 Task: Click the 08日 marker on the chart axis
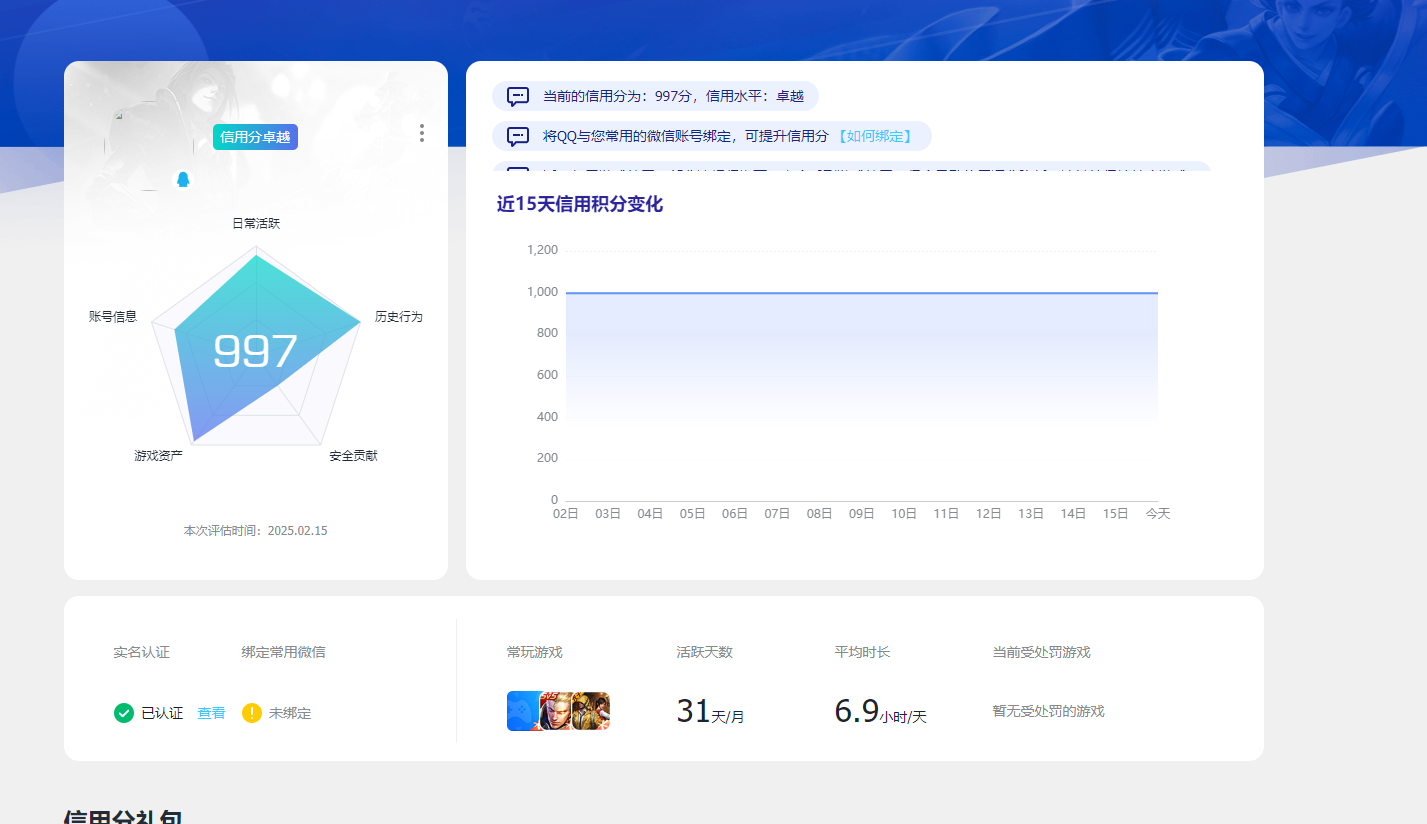pos(819,513)
